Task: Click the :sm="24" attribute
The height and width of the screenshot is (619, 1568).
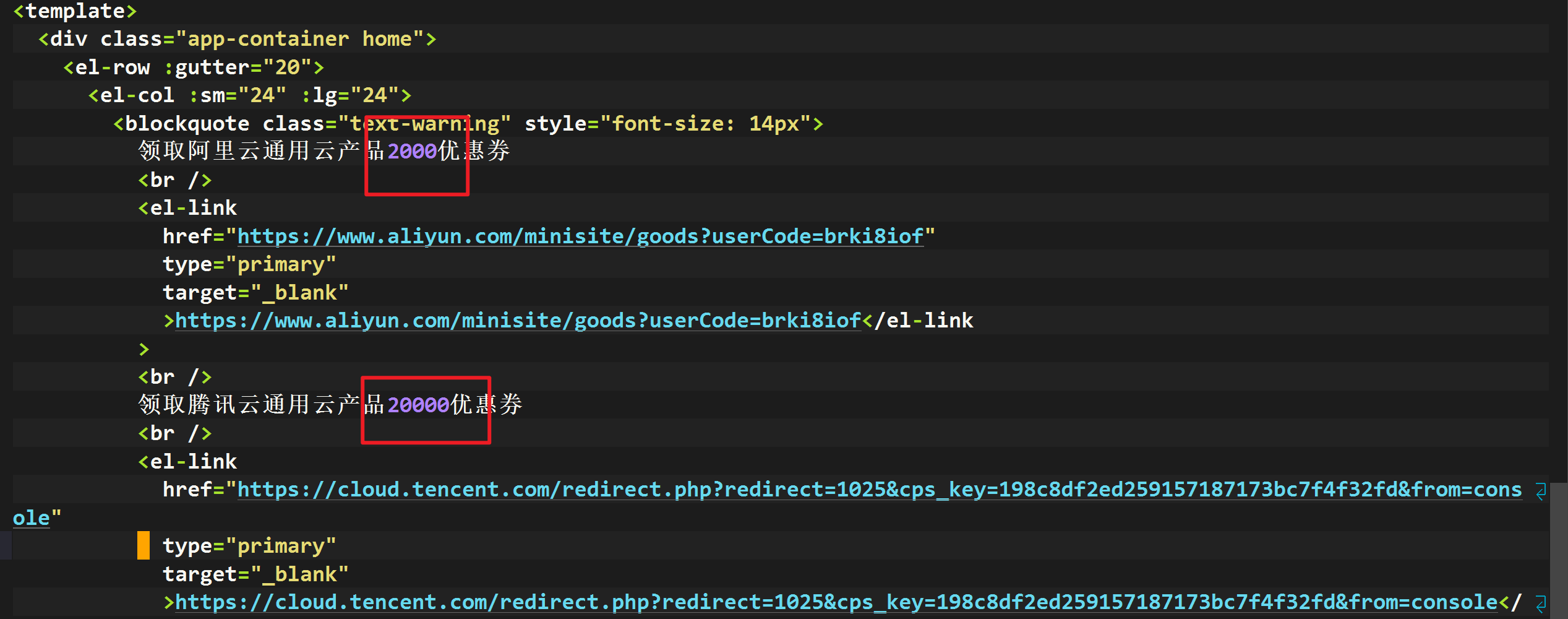Action: pyautogui.click(x=238, y=95)
